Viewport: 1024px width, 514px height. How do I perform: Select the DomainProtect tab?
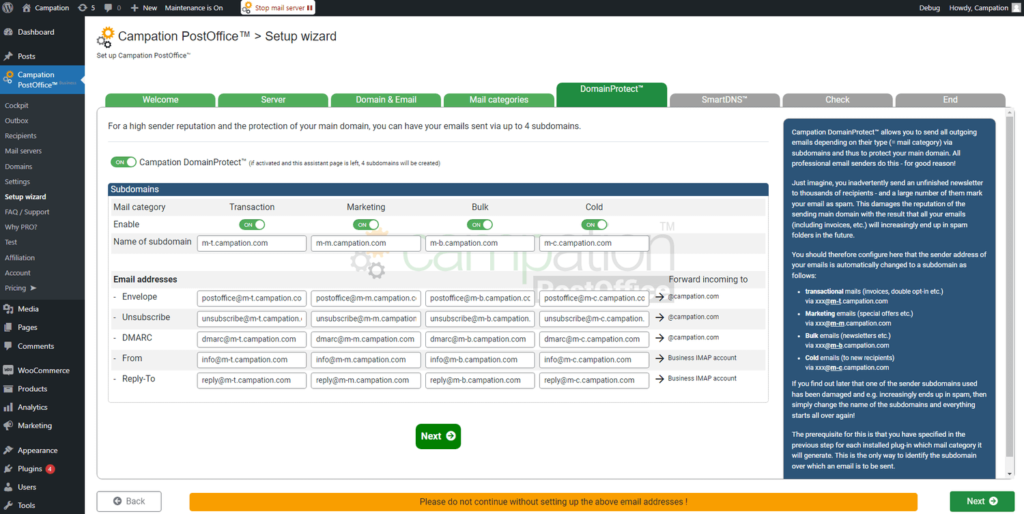click(x=612, y=95)
